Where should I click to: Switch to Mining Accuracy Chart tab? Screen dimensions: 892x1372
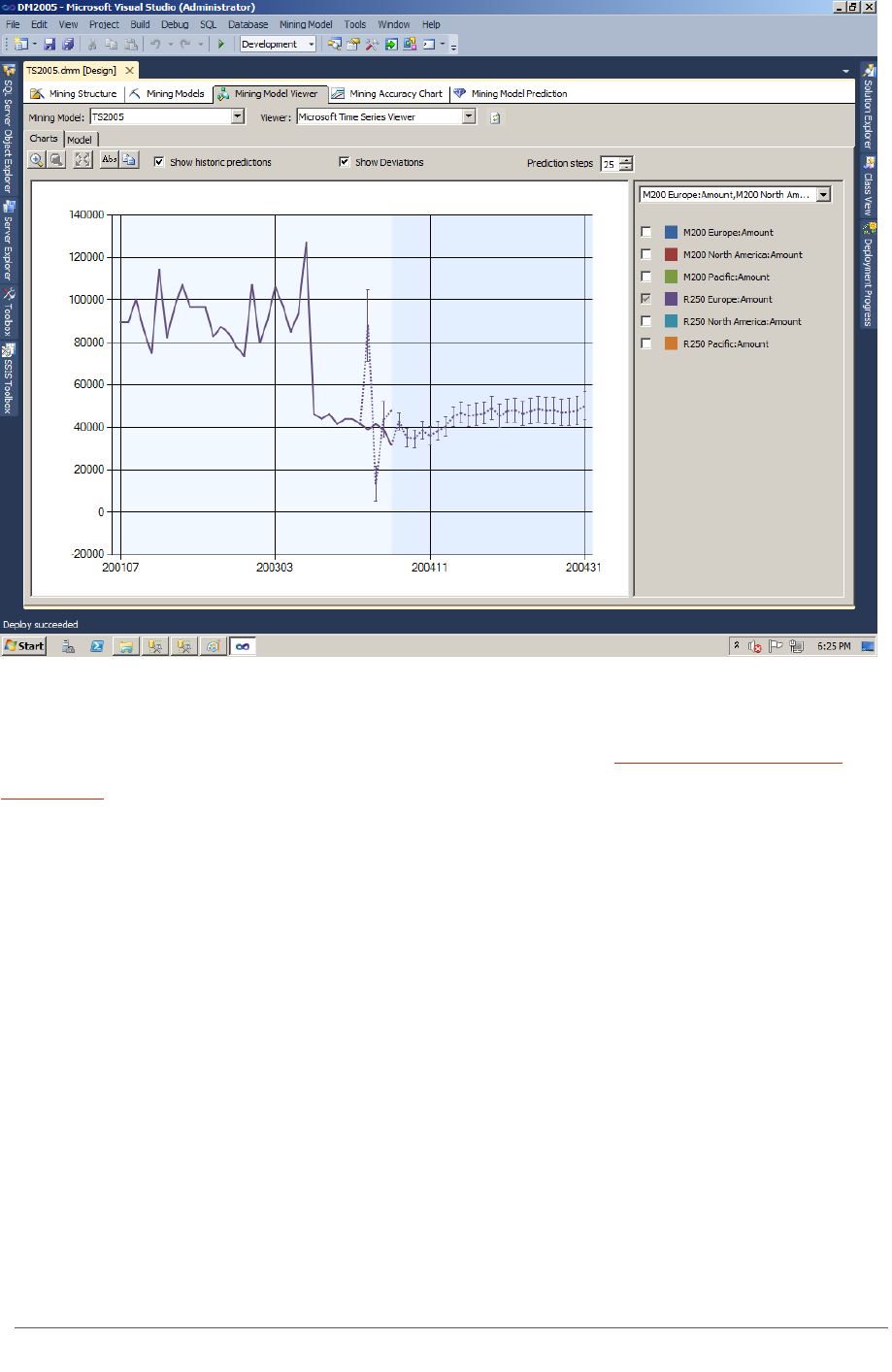(x=387, y=94)
